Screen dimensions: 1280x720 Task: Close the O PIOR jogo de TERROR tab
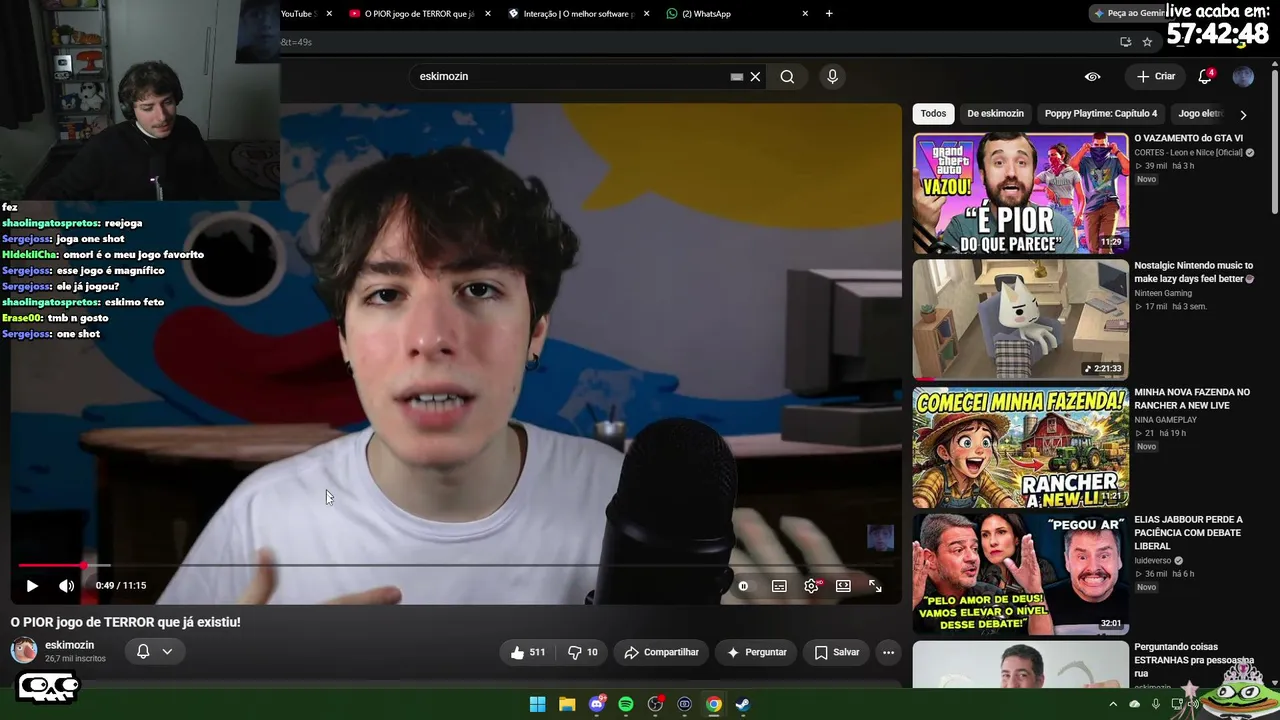tap(488, 14)
